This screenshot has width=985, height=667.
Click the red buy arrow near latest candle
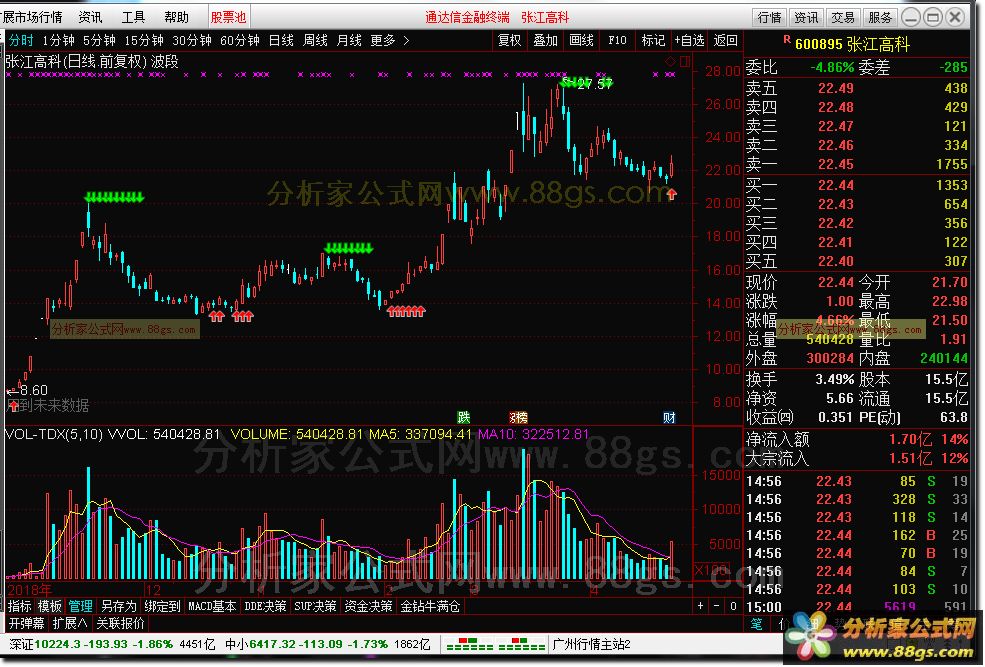click(672, 194)
